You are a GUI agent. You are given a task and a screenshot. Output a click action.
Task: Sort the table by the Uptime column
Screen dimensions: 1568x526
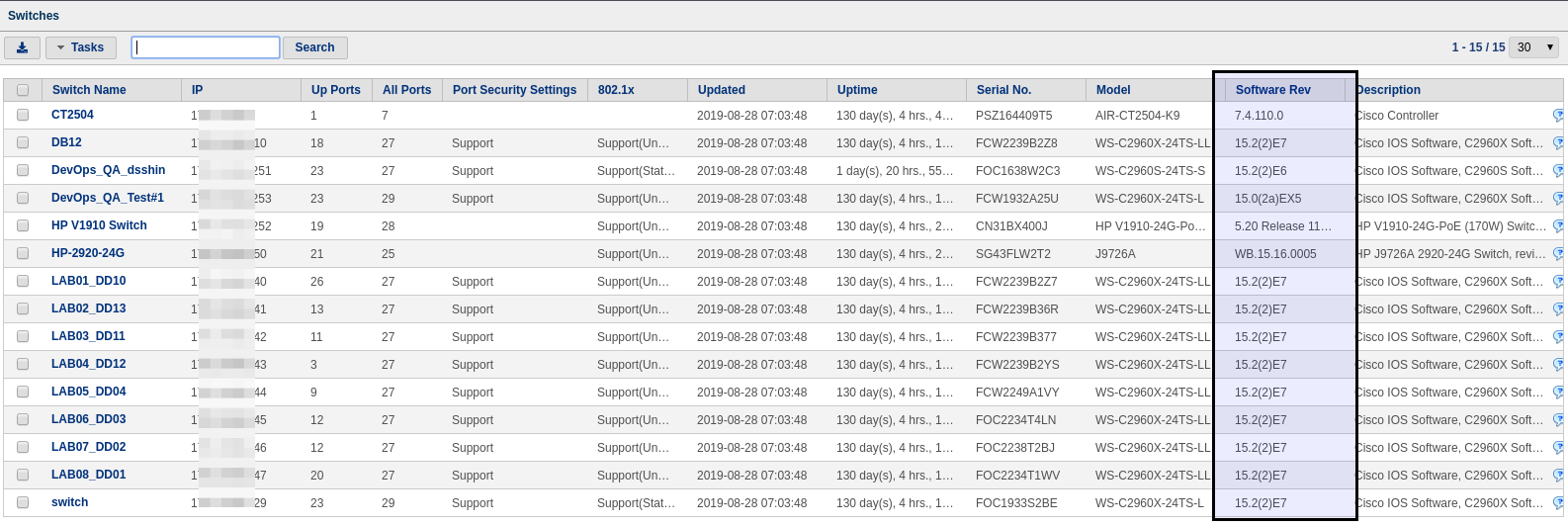pyautogui.click(x=857, y=90)
